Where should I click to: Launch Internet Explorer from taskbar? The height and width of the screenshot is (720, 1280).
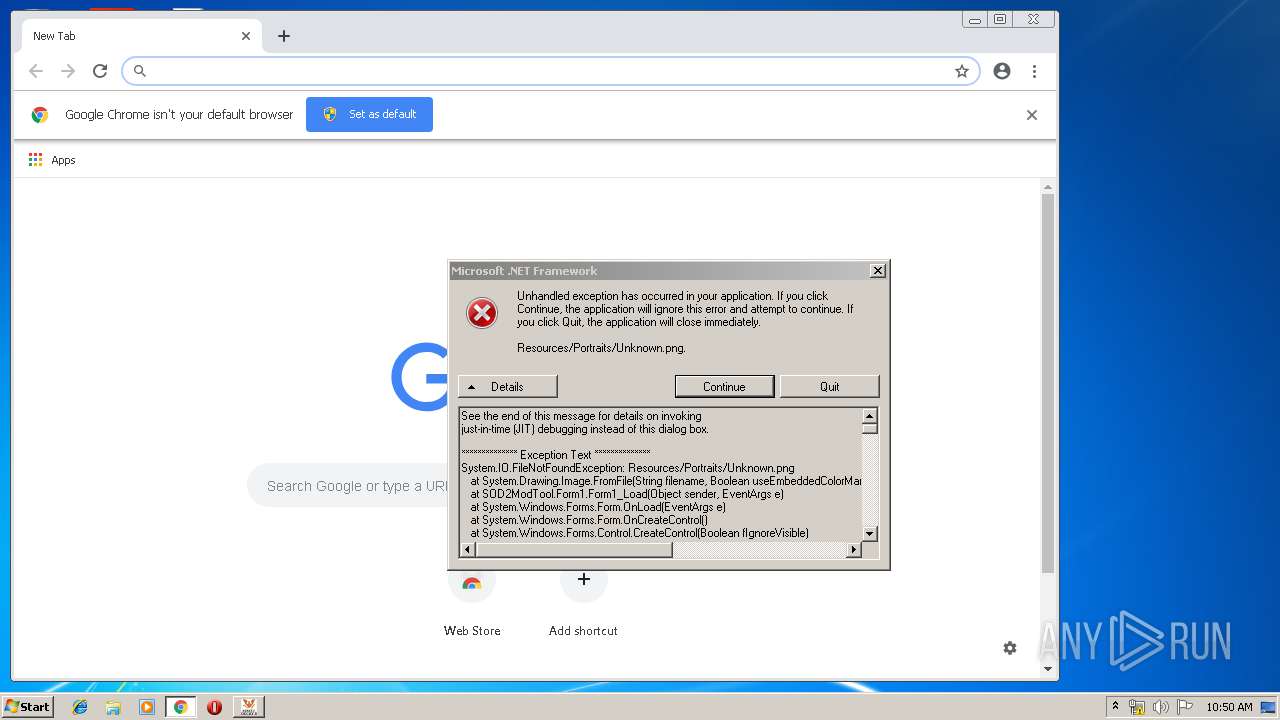pos(80,707)
